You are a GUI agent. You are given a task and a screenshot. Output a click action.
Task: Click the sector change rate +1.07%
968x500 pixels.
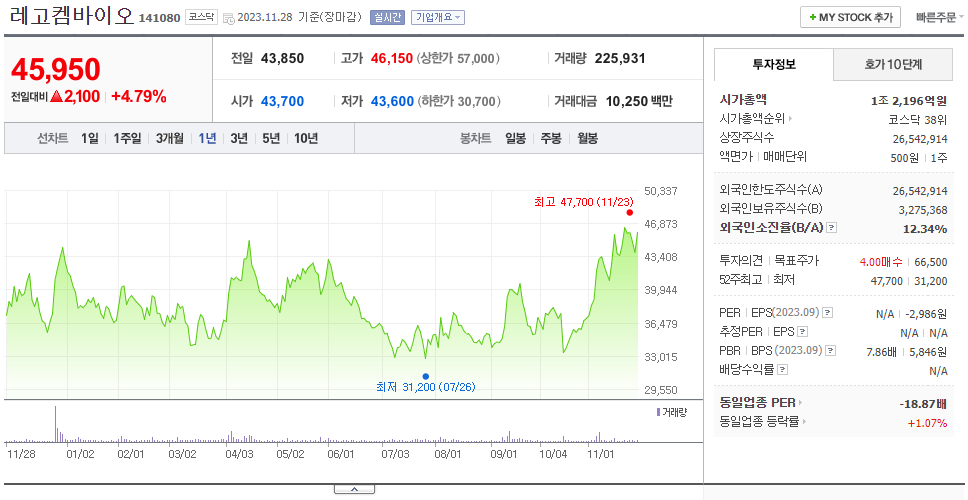[927, 423]
